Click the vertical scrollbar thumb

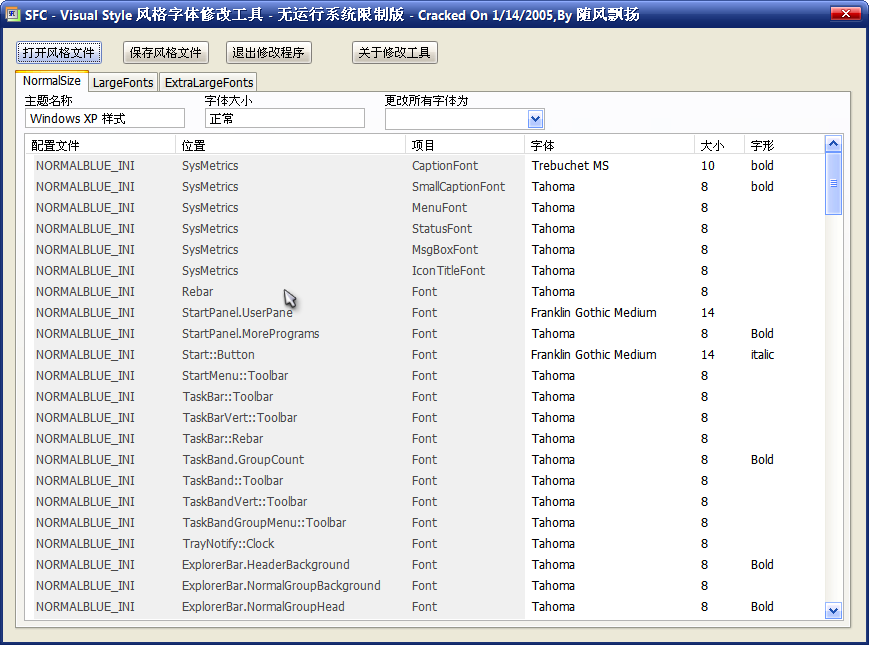834,183
